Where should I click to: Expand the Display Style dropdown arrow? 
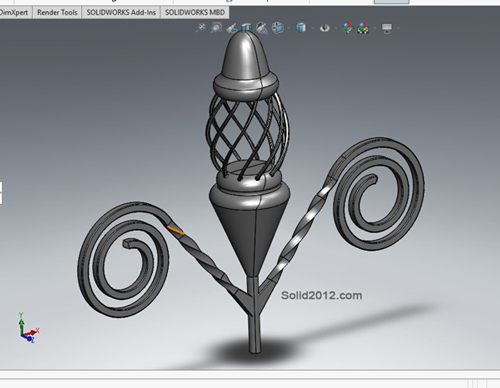(312, 28)
